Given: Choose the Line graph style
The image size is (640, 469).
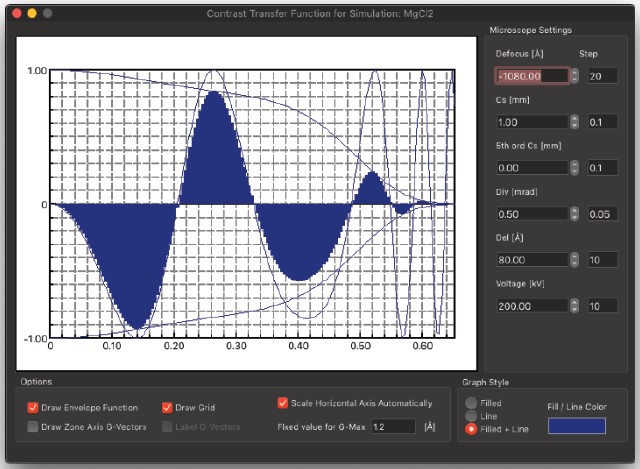Looking at the screenshot, I should [x=471, y=416].
